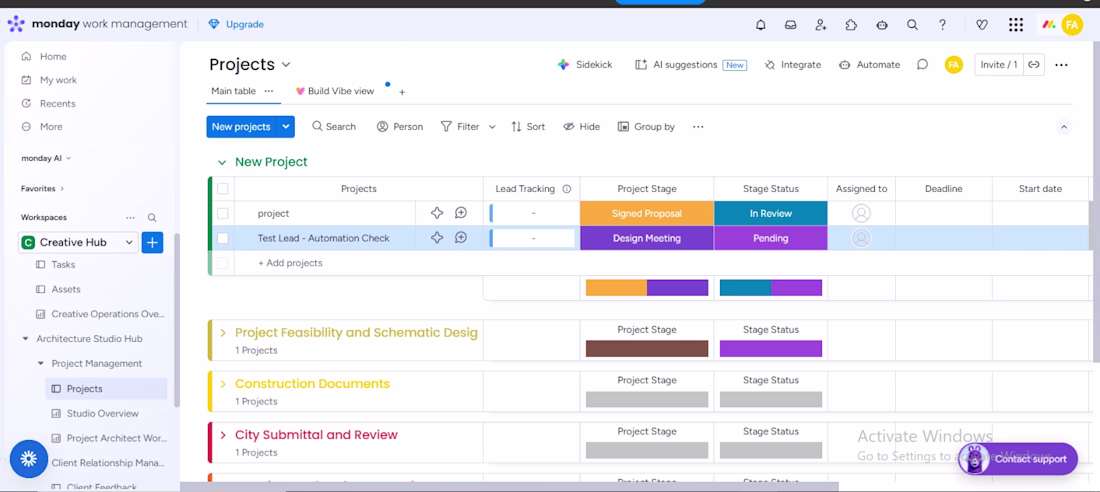
Task: Expand the Construction Documents group
Action: [x=223, y=384]
